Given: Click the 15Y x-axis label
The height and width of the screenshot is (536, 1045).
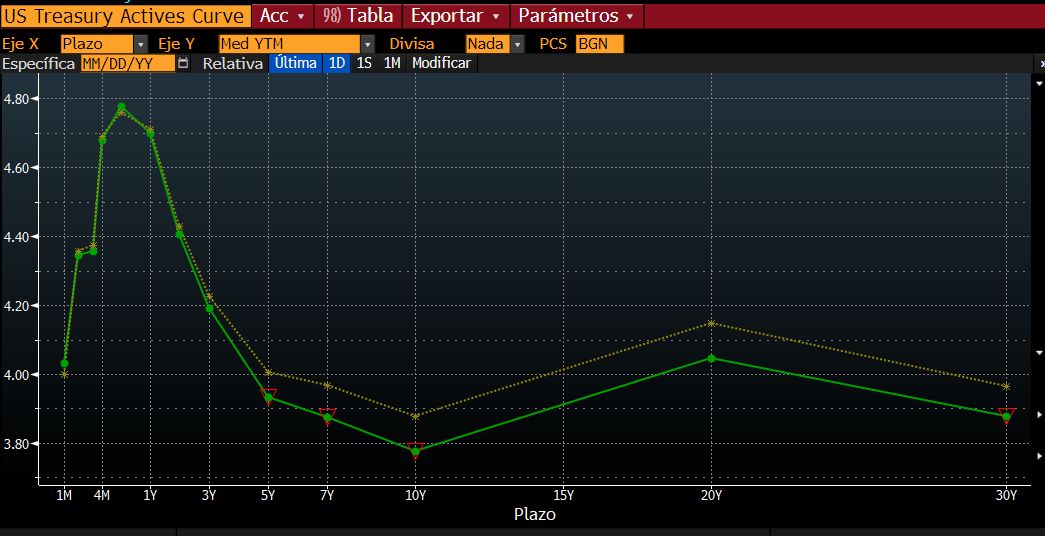Looking at the screenshot, I should (564, 495).
